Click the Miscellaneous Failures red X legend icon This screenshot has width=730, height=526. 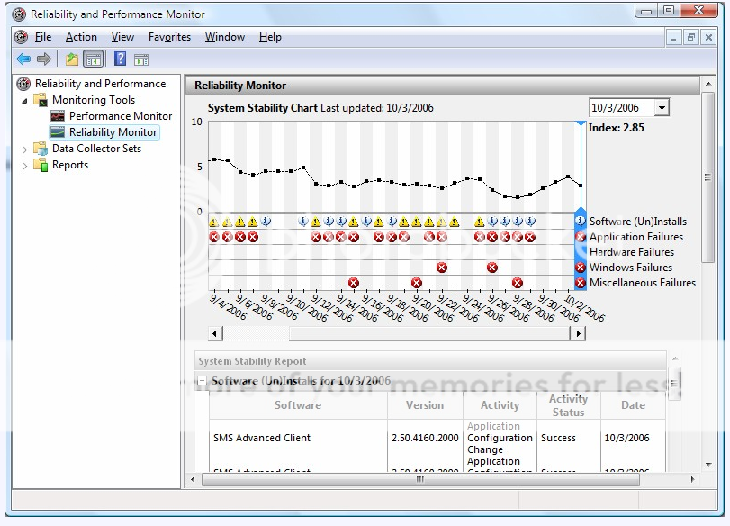(580, 283)
